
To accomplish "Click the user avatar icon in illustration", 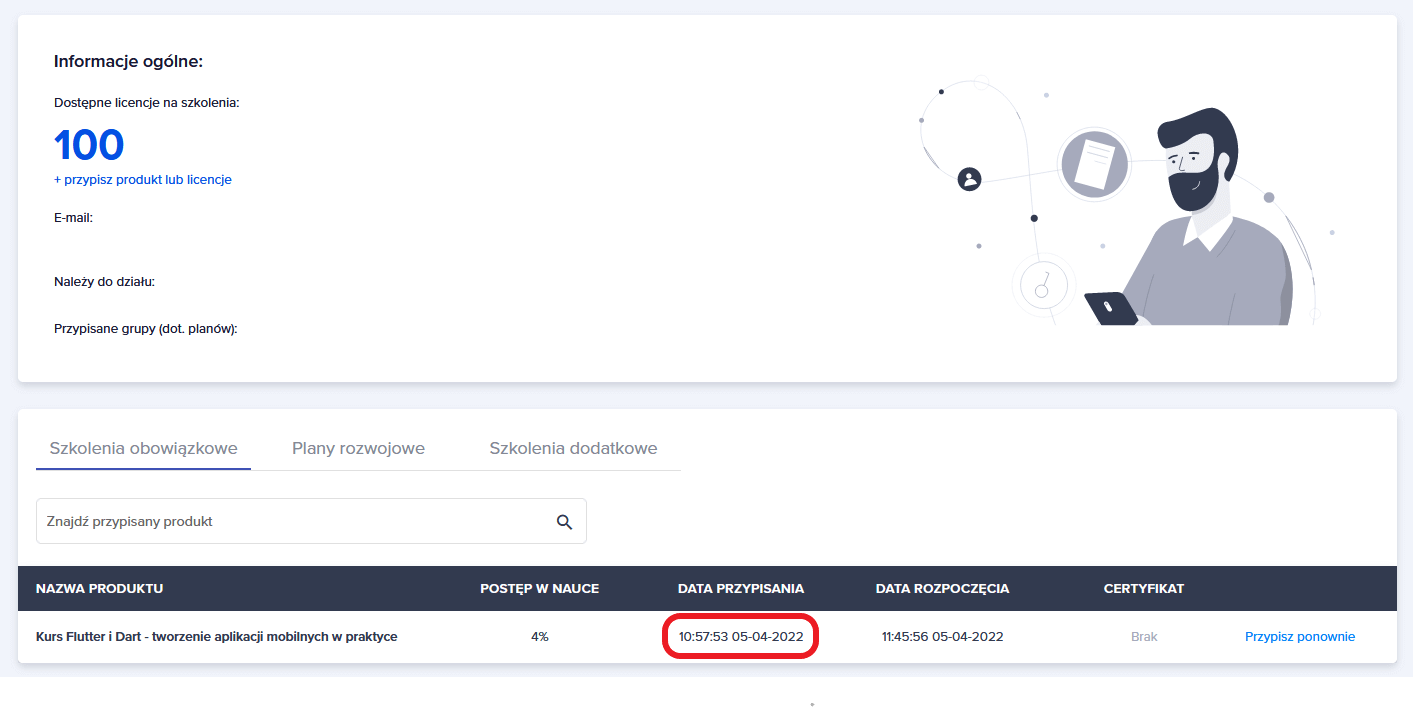I will click(969, 179).
